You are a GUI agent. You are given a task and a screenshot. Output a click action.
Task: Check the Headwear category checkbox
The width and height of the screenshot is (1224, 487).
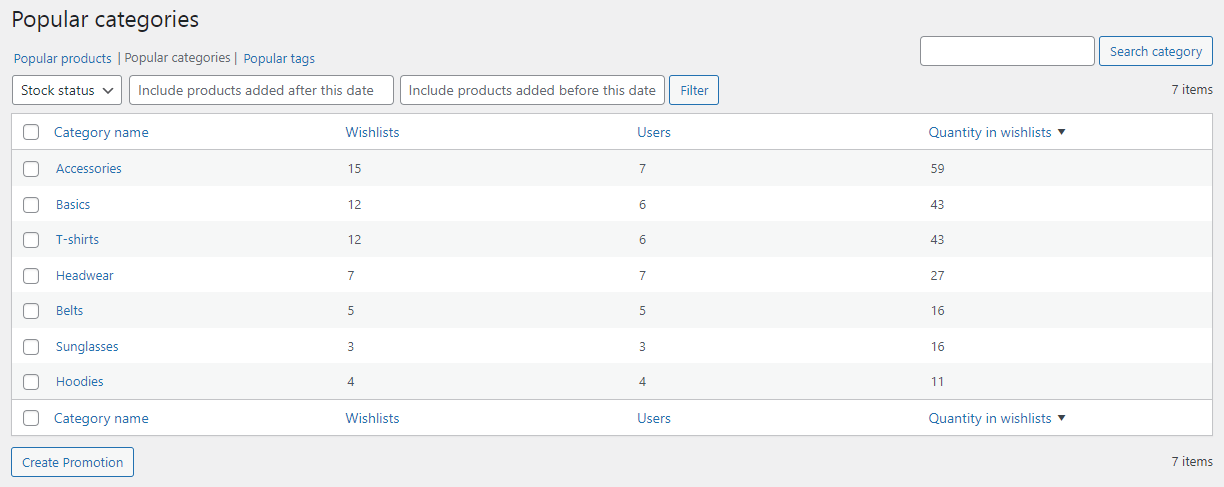point(31,275)
